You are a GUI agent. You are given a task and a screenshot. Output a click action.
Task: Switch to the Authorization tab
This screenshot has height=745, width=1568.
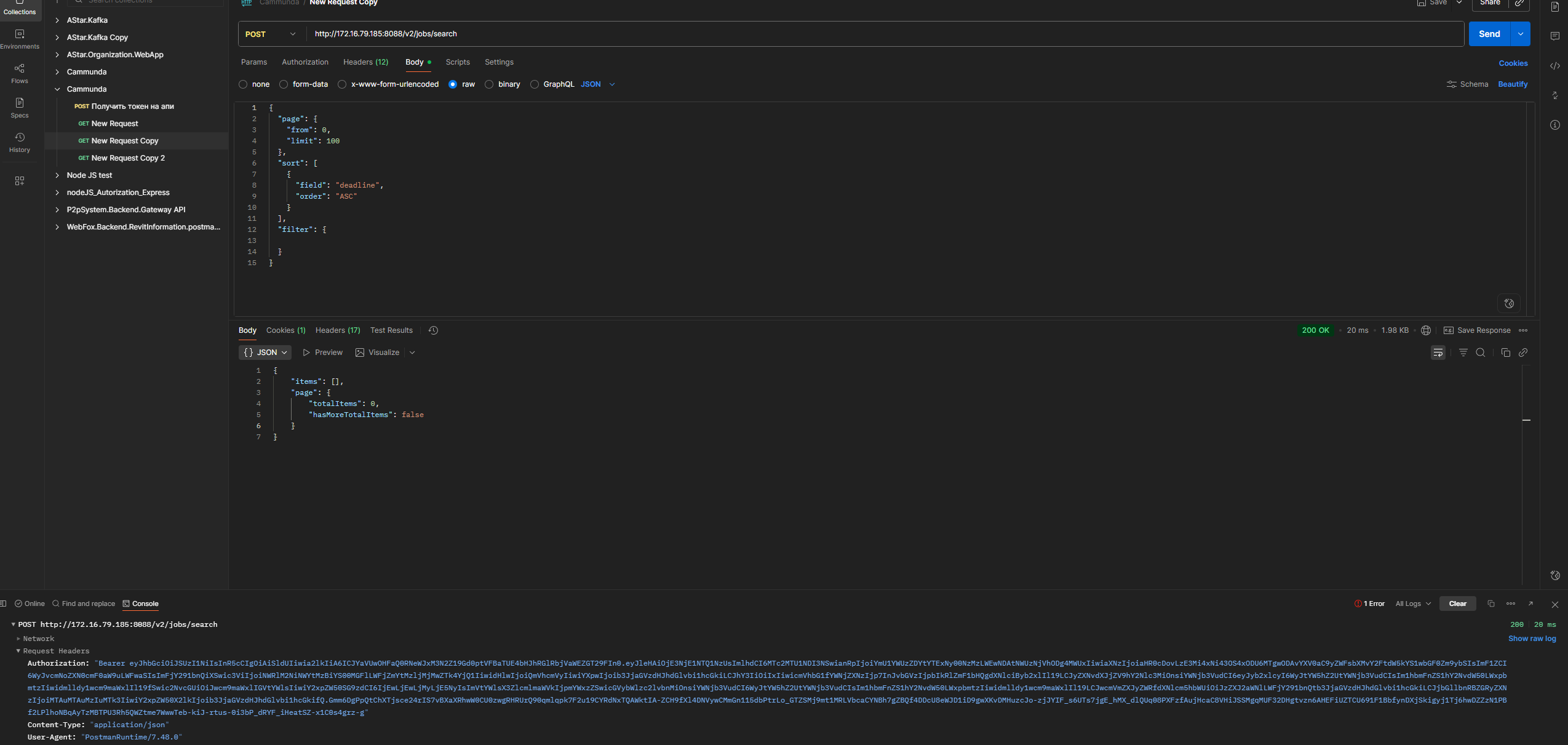coord(304,62)
